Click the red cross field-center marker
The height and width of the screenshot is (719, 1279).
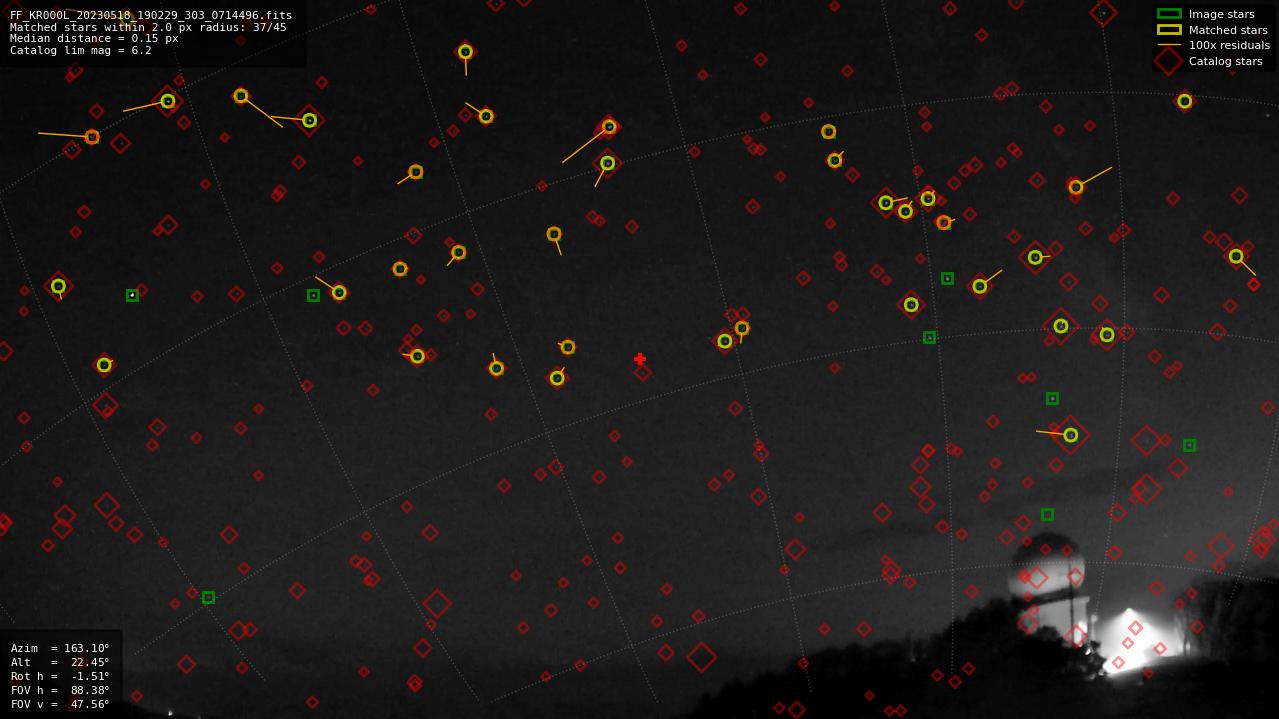[x=640, y=359]
